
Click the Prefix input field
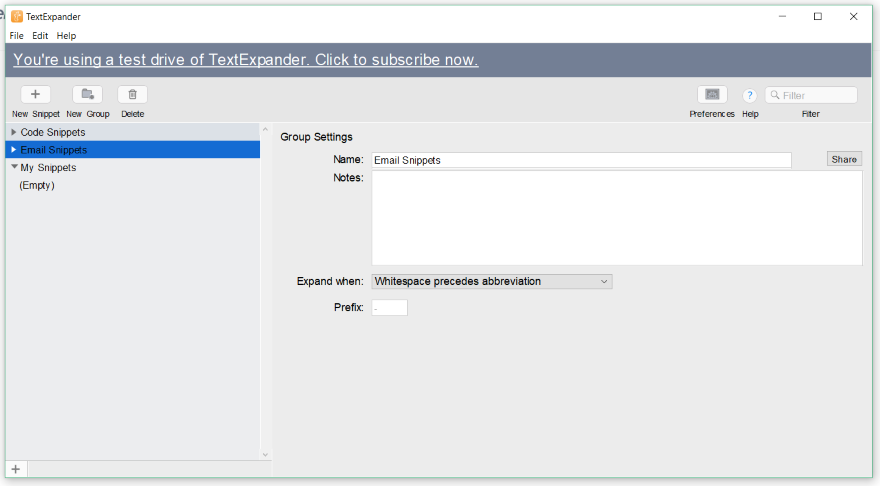[x=389, y=308]
